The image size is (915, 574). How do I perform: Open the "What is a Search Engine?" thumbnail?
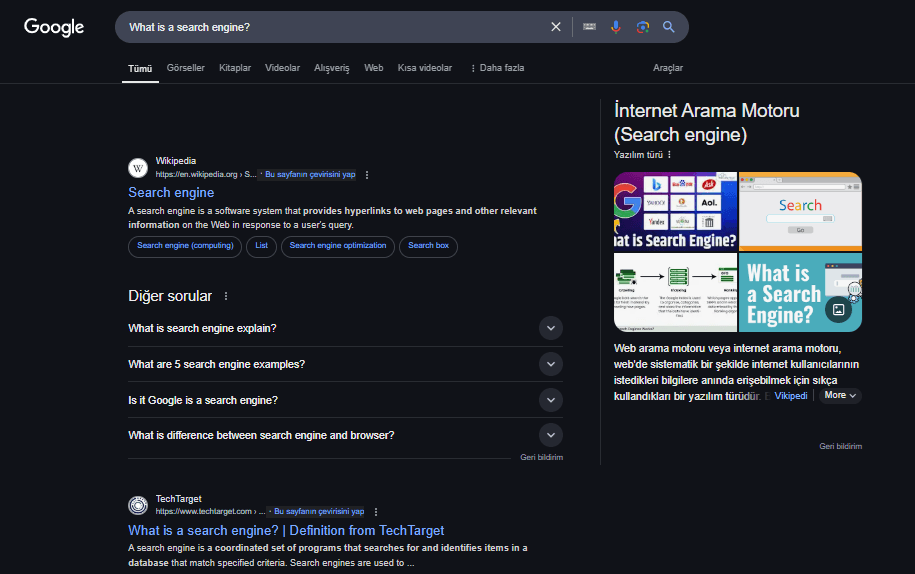pyautogui.click(x=799, y=292)
